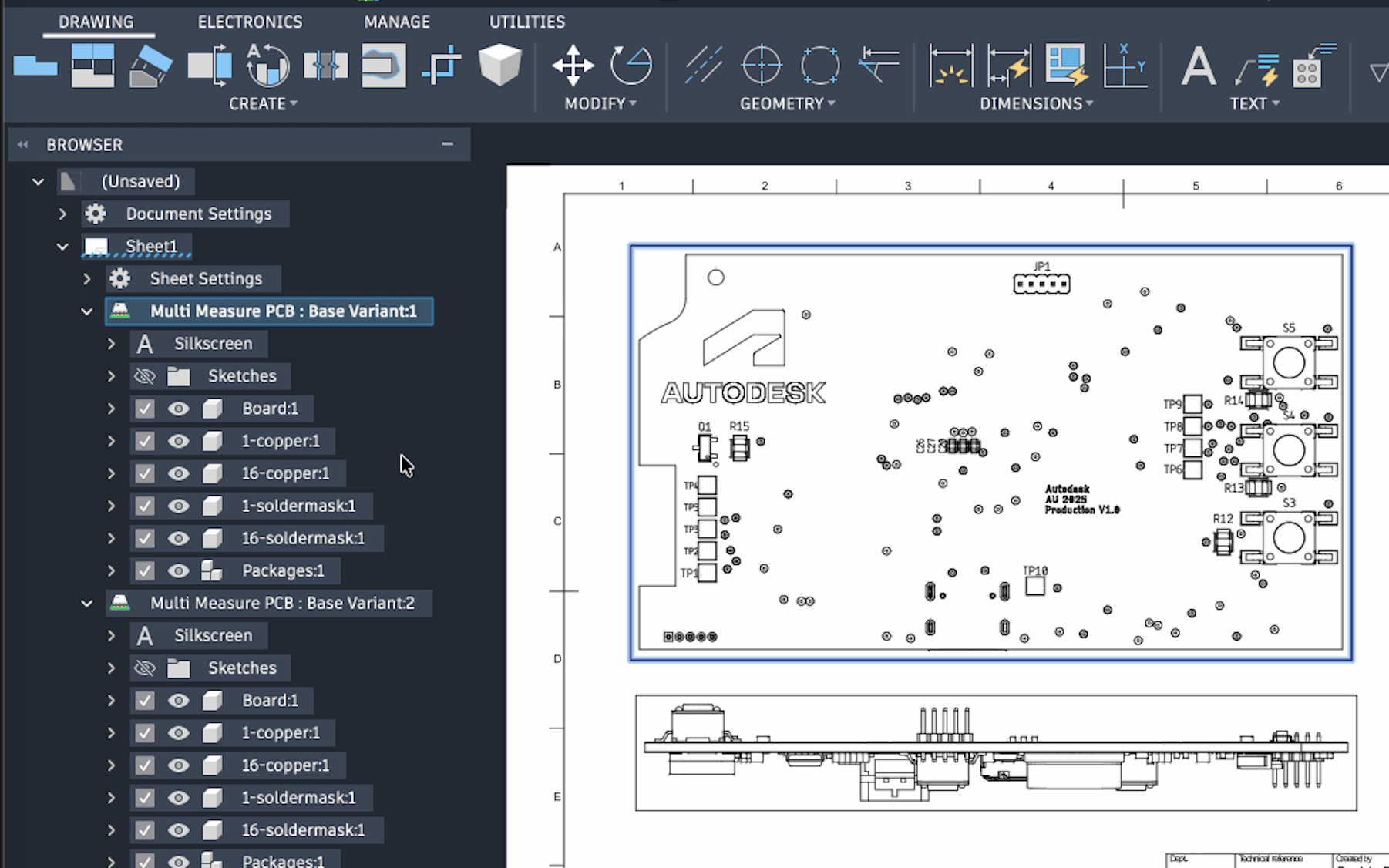Open the TEXT dropdown menu
The image size is (1389, 868).
coord(1254,103)
